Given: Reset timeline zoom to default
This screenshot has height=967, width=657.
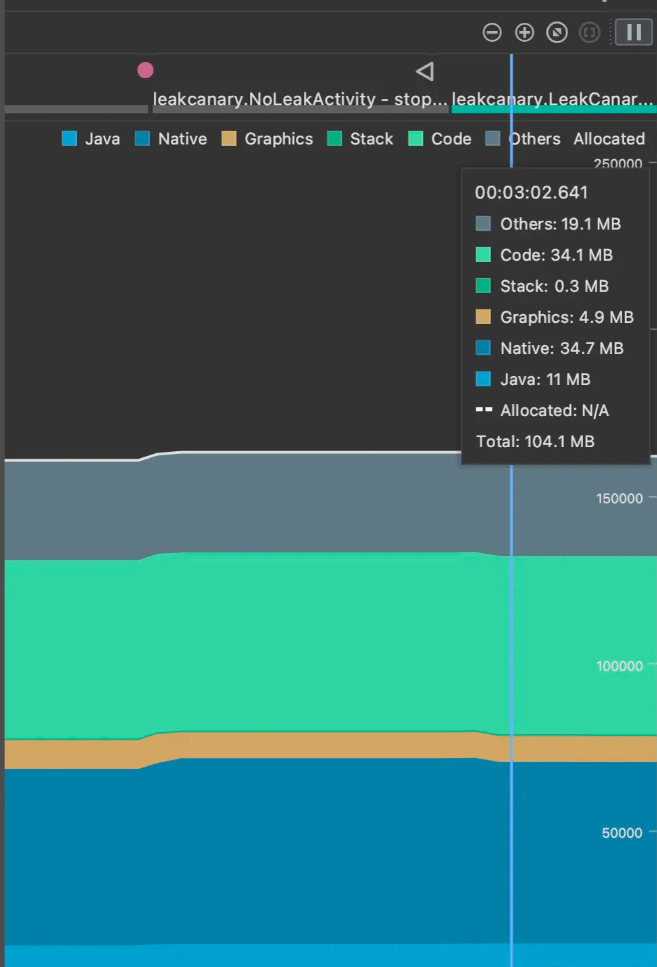Looking at the screenshot, I should click(557, 32).
